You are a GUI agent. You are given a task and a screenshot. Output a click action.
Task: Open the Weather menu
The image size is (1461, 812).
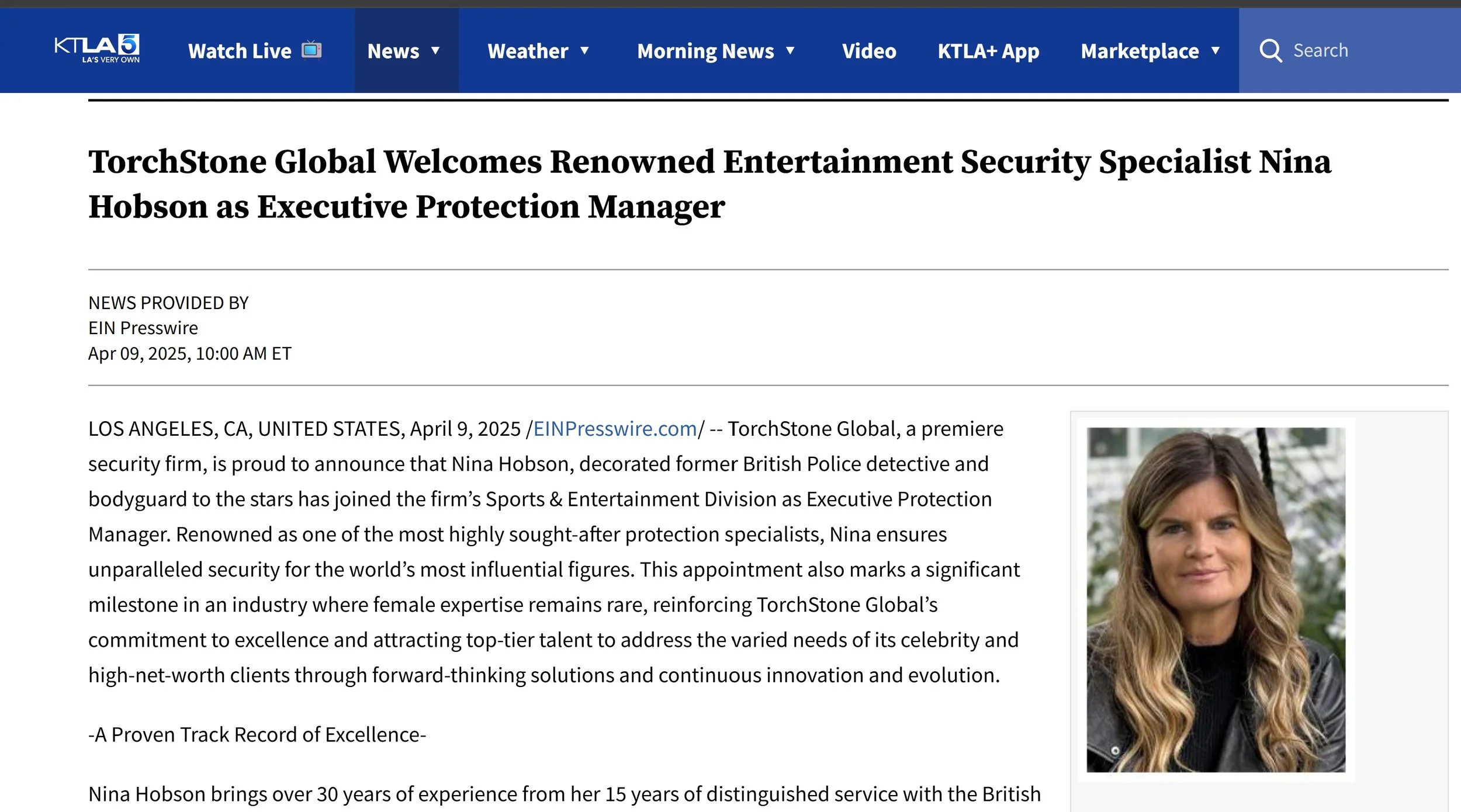click(528, 51)
